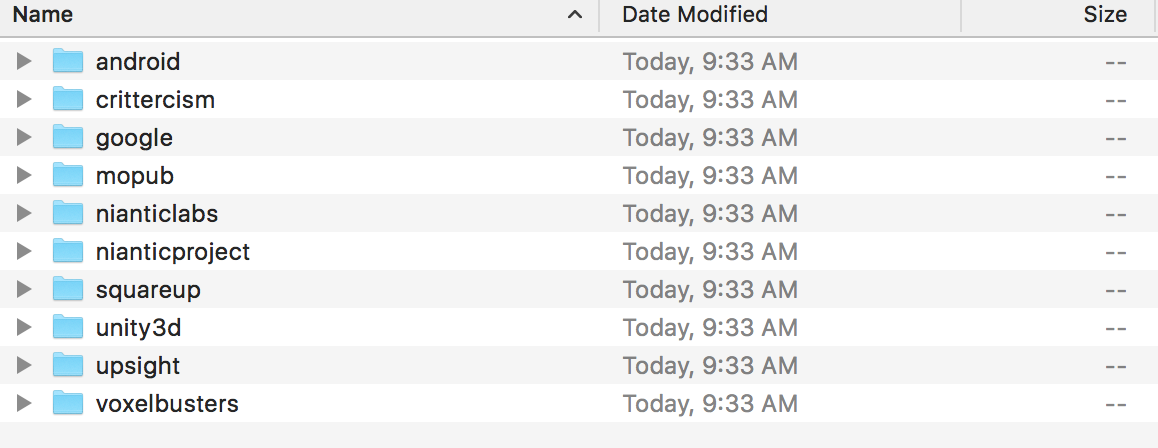Toggle the sort direction arrow in Name column
This screenshot has height=448, width=1158.
click(575, 15)
